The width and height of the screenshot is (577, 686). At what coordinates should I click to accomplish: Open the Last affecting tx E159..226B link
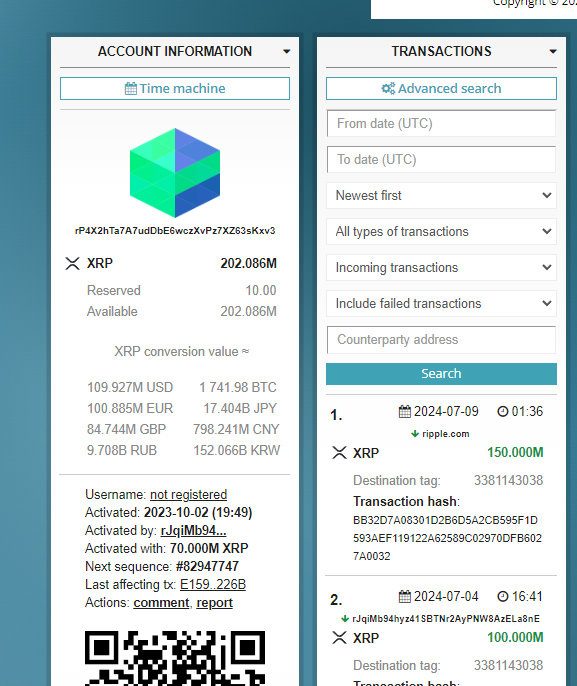213,584
